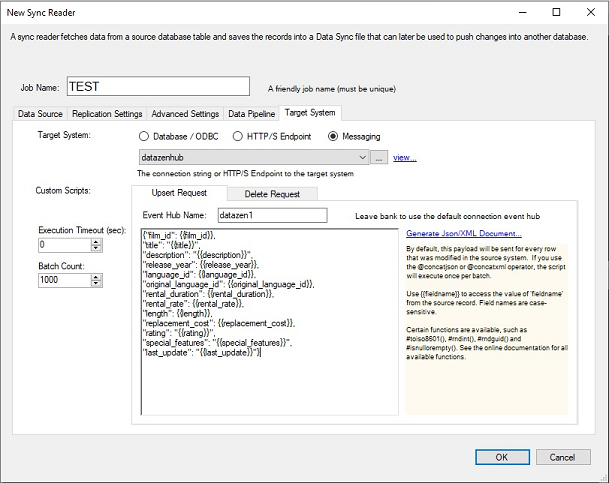This screenshot has height=483, width=609.
Task: Click the "Leave bank to use the default" hint
Action: (x=447, y=216)
